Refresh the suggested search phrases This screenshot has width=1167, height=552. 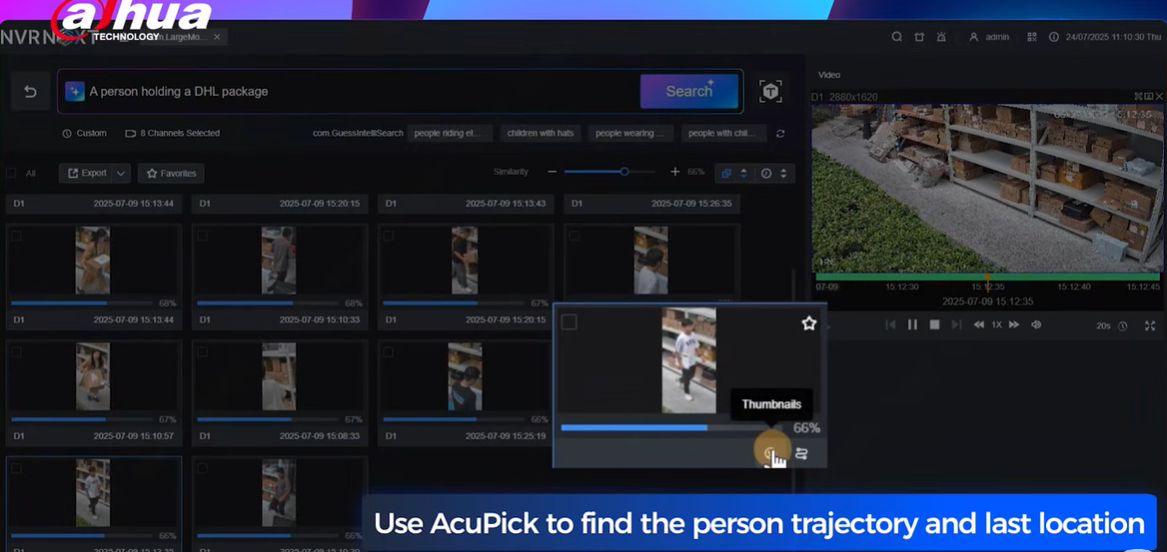tap(780, 133)
